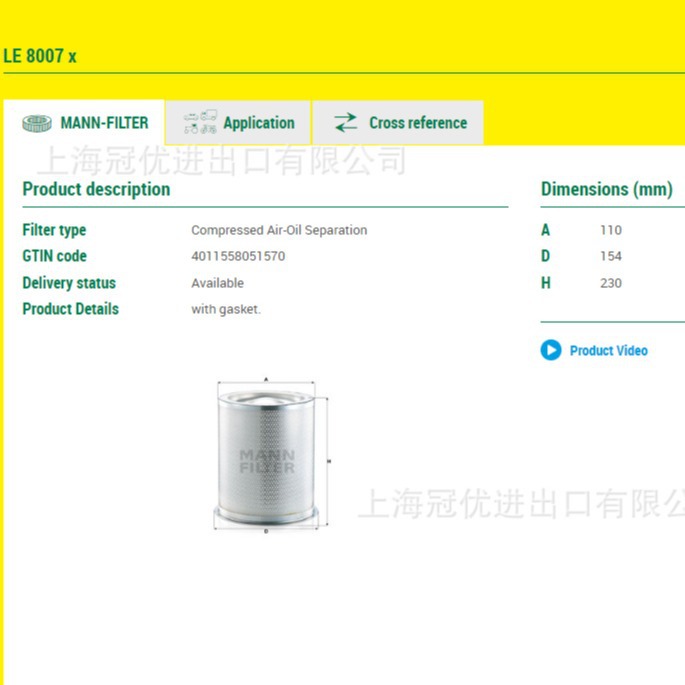This screenshot has height=685, width=685.
Task: Click the filter icon on MANN-FILTER tab
Action: pos(37,123)
